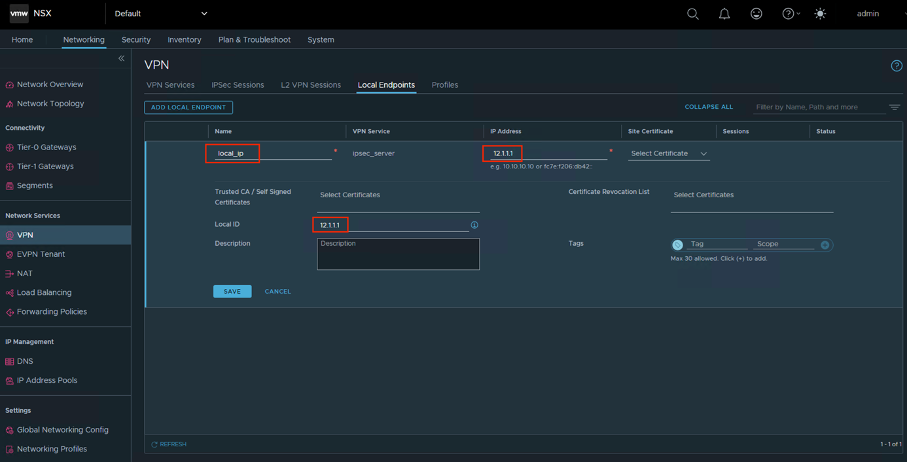
Task: Open the Select Certificate dropdown
Action: (x=669, y=154)
